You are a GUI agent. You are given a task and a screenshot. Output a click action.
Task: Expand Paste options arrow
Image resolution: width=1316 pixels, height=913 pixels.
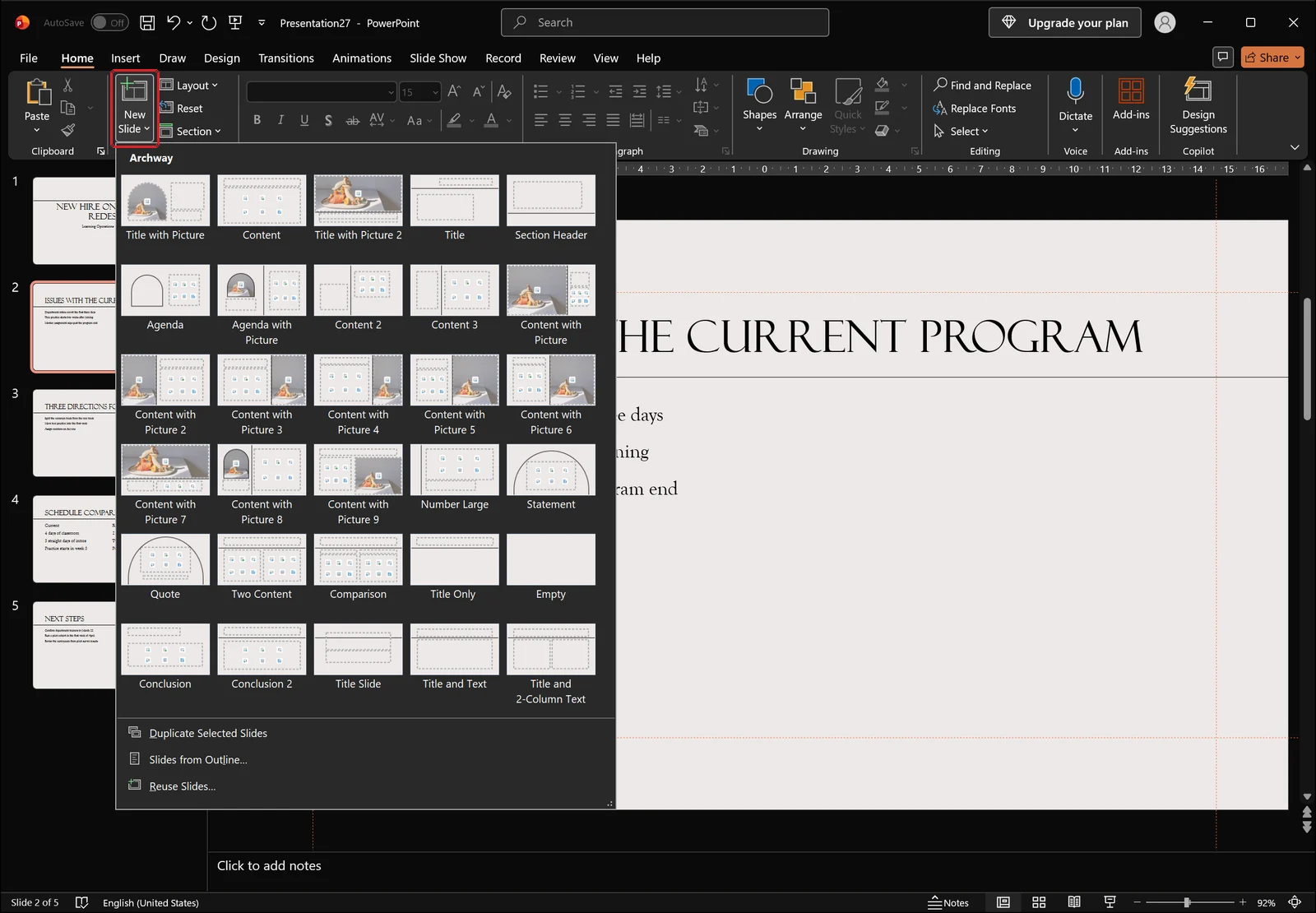coord(36,130)
